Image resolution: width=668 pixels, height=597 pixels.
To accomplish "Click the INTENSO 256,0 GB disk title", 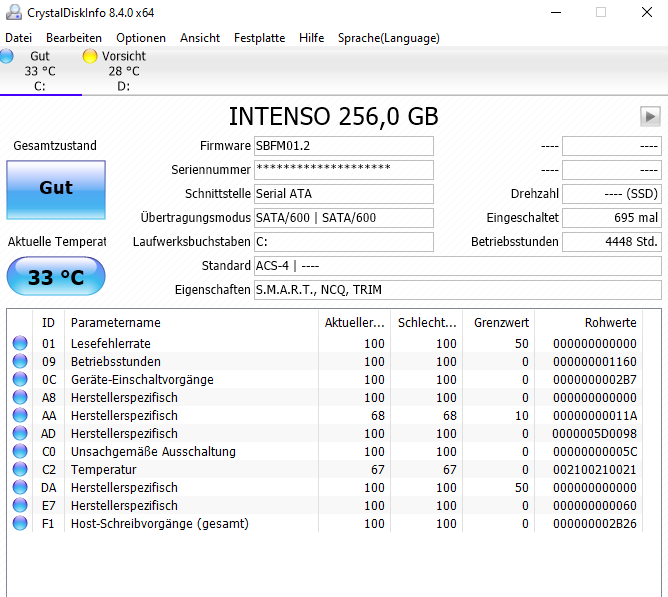I will click(x=334, y=116).
